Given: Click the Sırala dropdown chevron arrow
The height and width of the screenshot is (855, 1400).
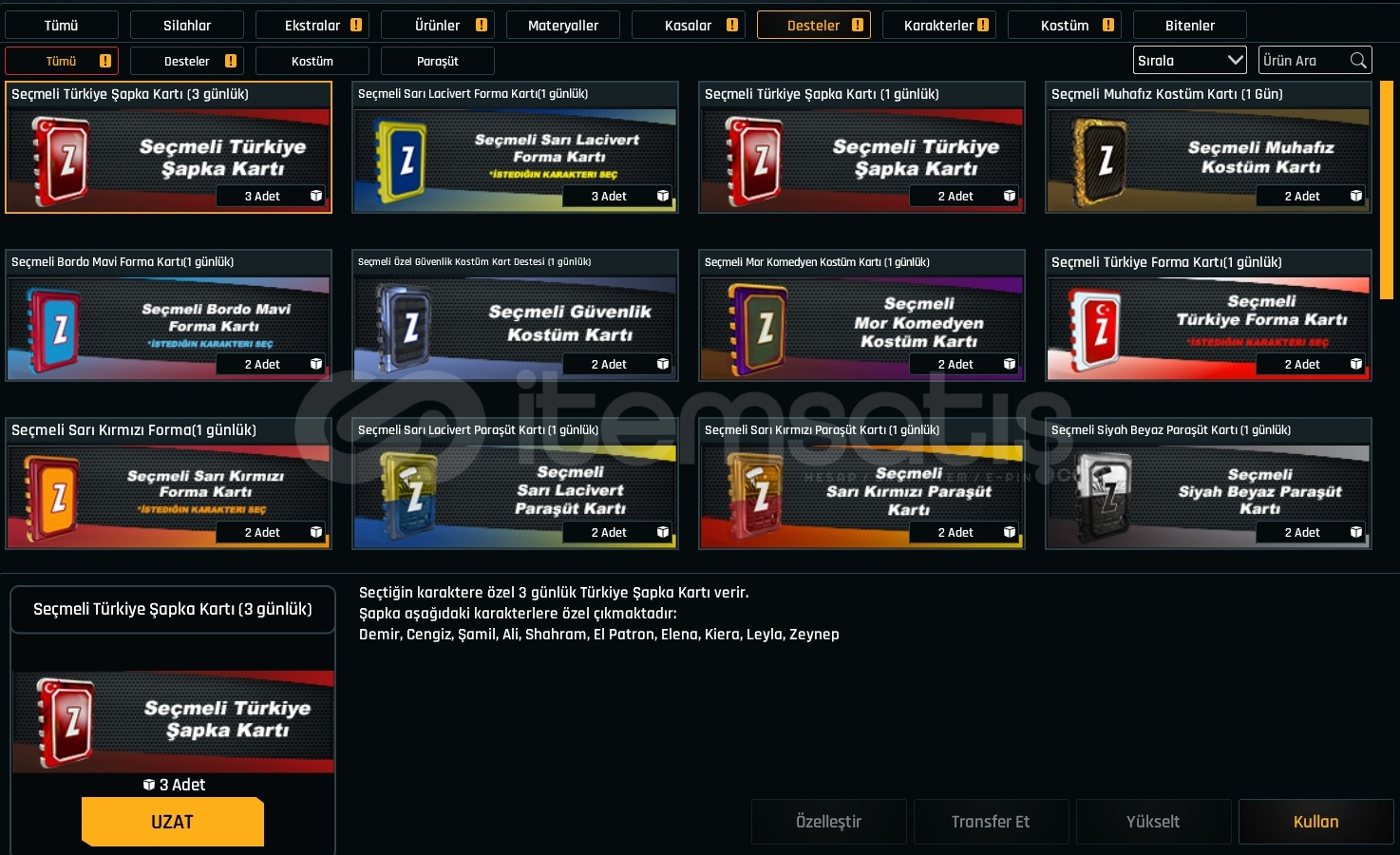Looking at the screenshot, I should [x=1235, y=60].
